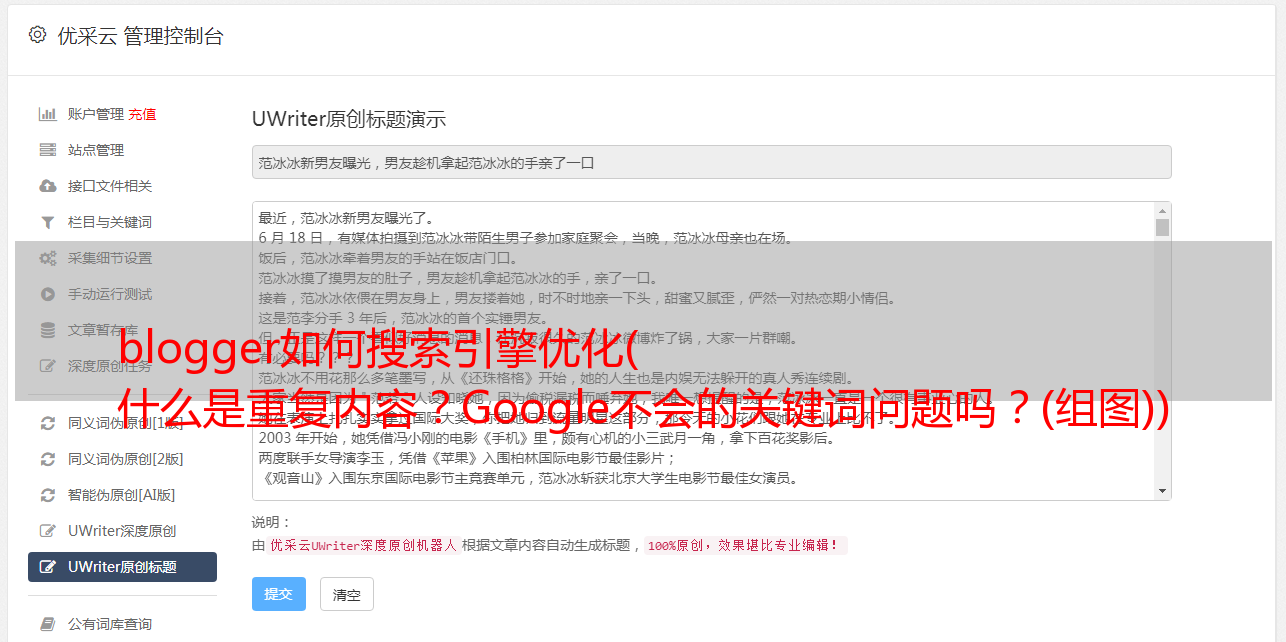Go to 优采云 管理控制台 header title

[x=140, y=36]
